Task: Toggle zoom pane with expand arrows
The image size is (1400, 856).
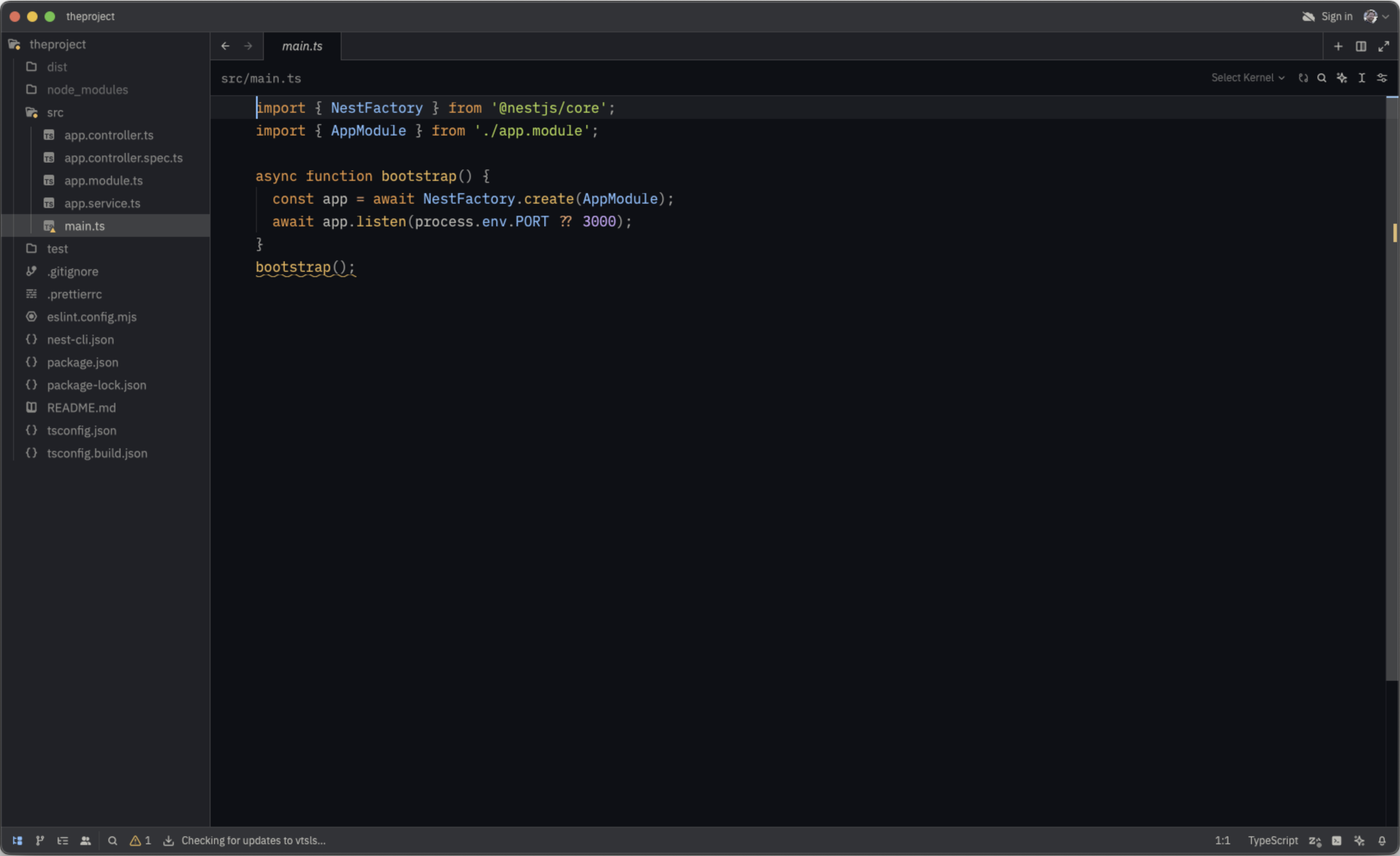Action: point(1383,46)
